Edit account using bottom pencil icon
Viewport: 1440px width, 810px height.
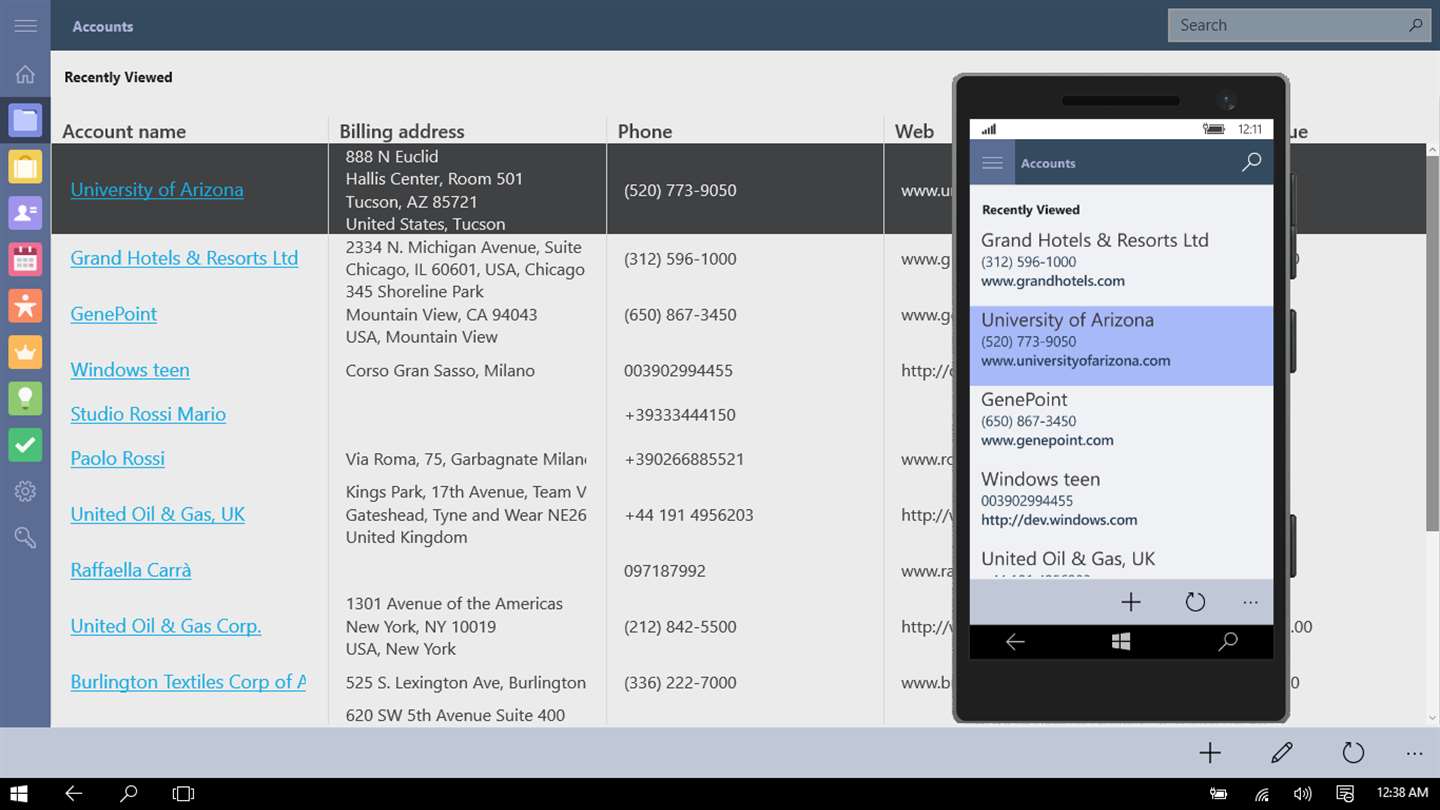pos(1282,753)
